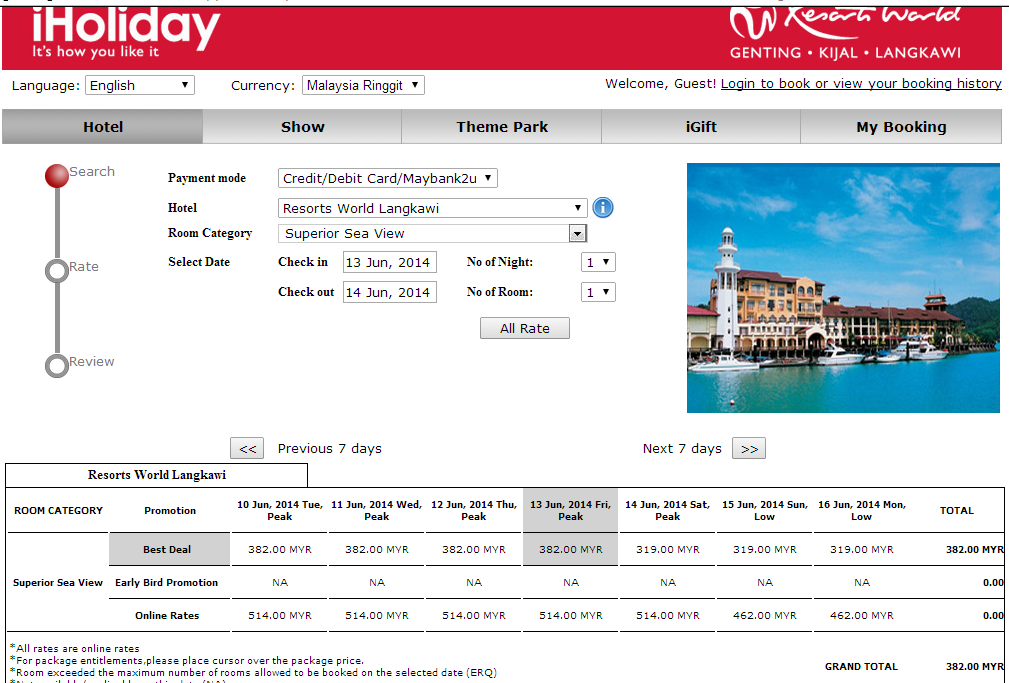
Task: Click the next 7 days >> button
Action: [x=749, y=448]
